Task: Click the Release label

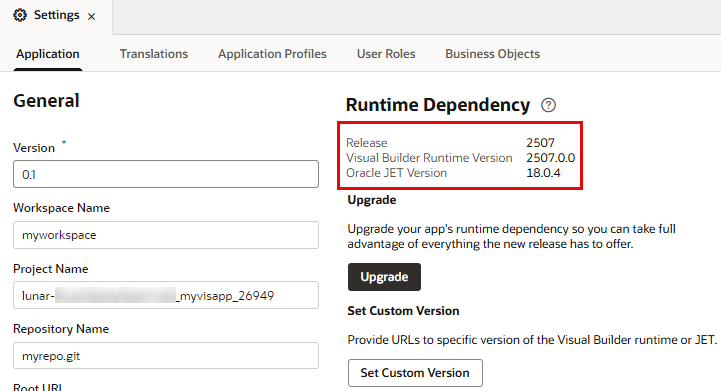Action: point(366,143)
